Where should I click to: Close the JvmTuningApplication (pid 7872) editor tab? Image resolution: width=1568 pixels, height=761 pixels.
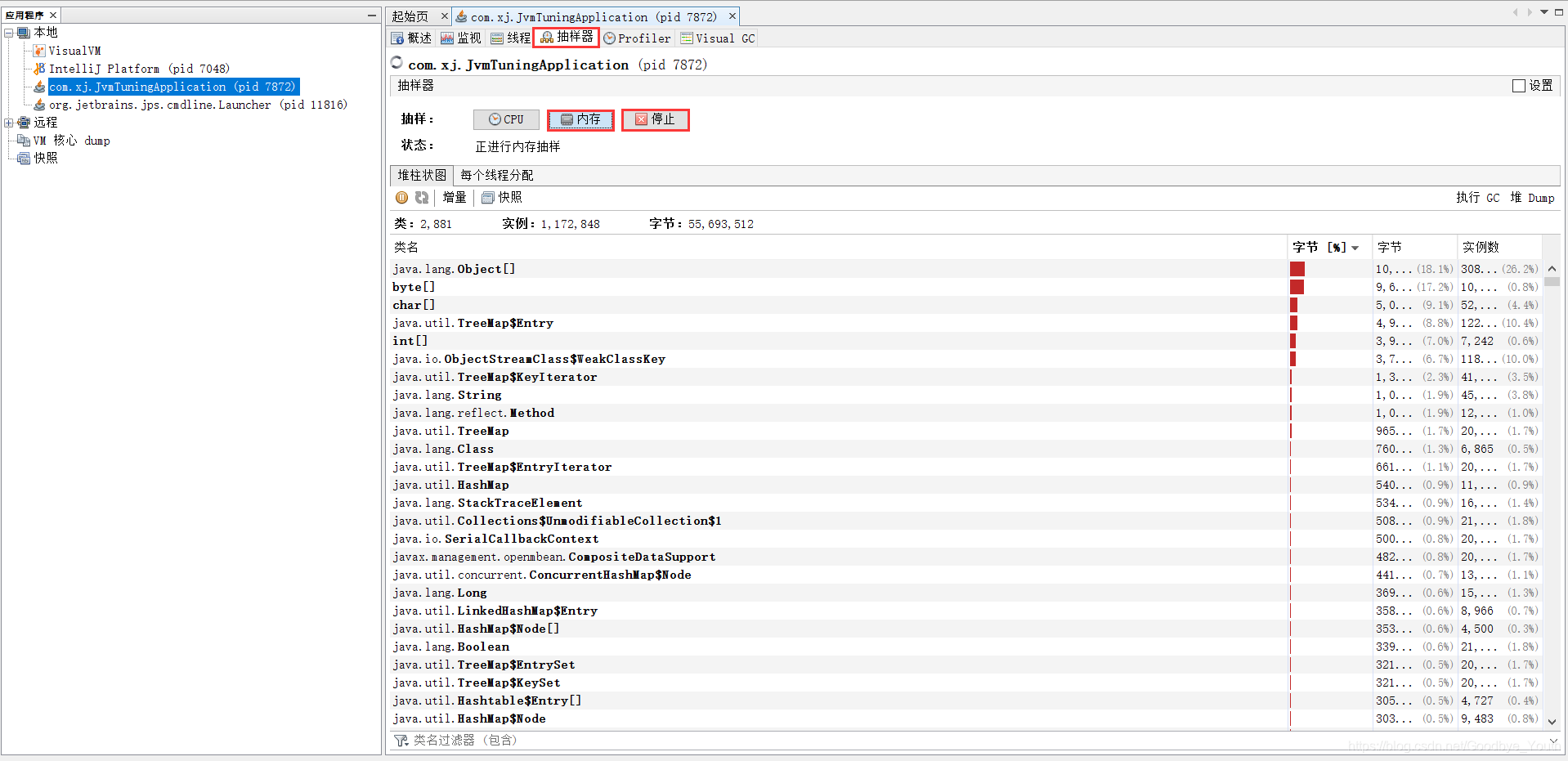point(732,16)
